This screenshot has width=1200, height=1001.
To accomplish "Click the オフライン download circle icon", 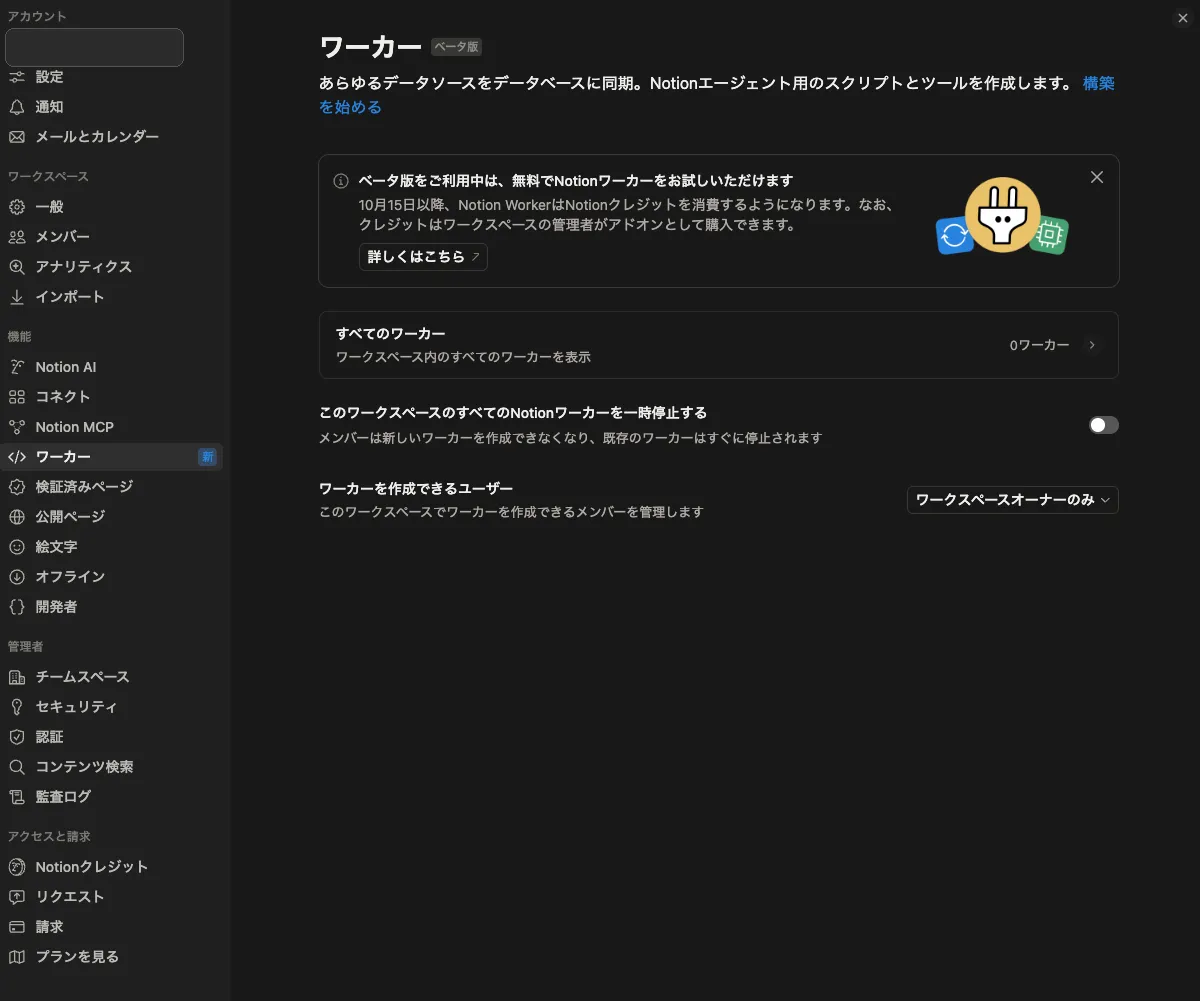I will pyautogui.click(x=17, y=577).
